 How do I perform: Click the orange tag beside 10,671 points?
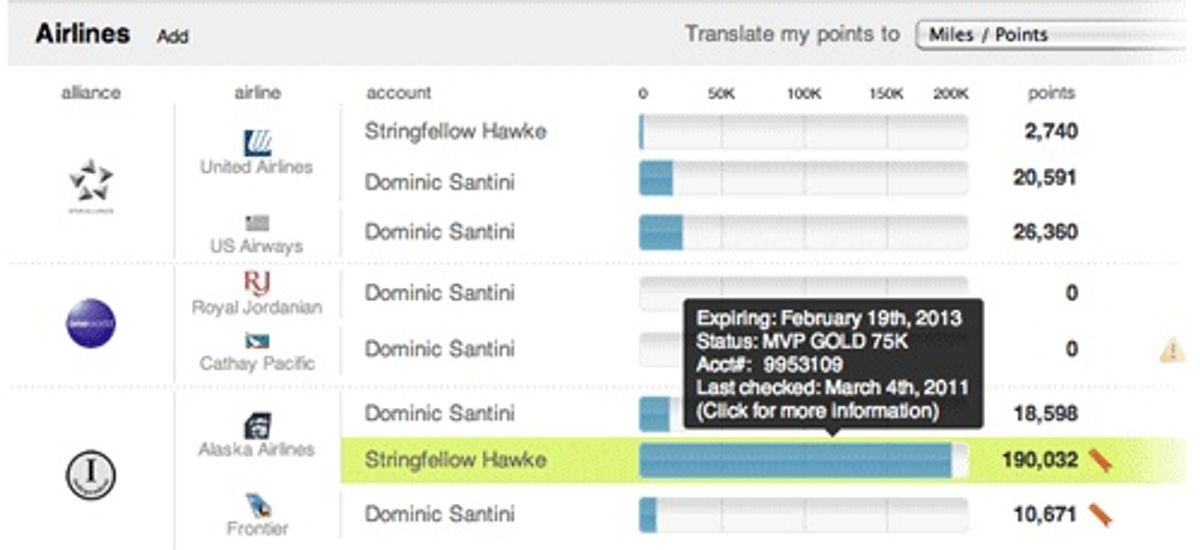pos(1100,515)
